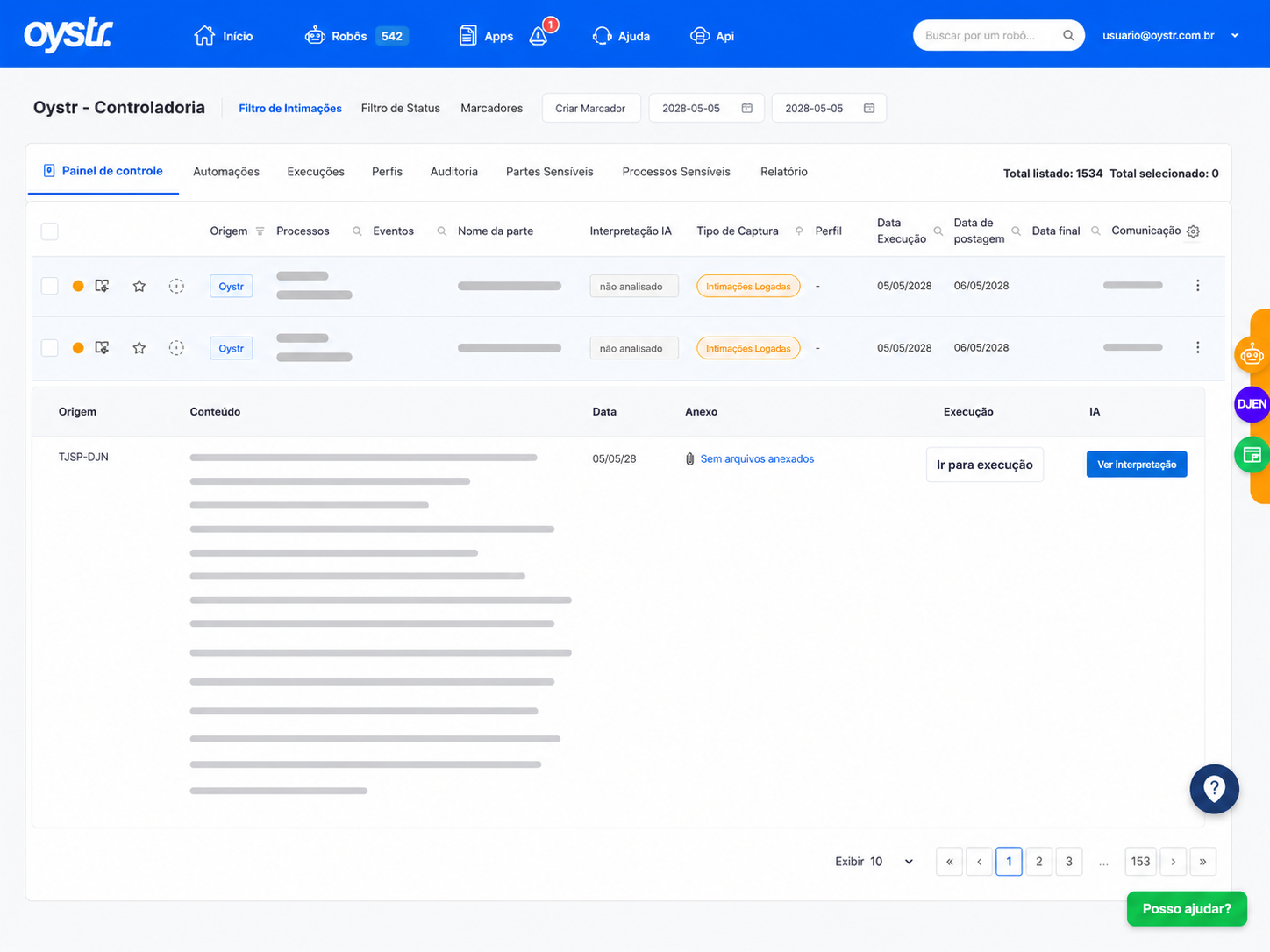Jump to final page double arrow

pyautogui.click(x=1203, y=862)
